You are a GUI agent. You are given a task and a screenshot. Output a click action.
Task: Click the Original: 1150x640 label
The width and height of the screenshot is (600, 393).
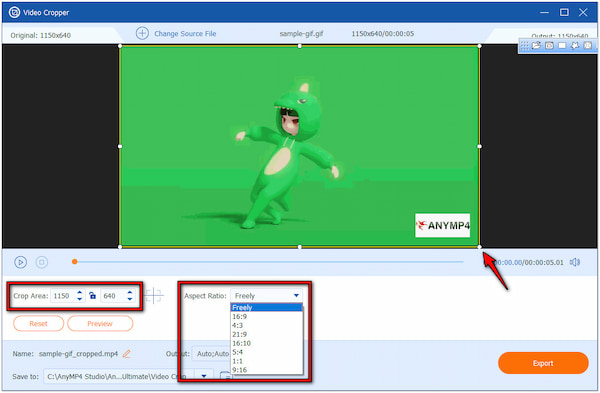tap(41, 35)
